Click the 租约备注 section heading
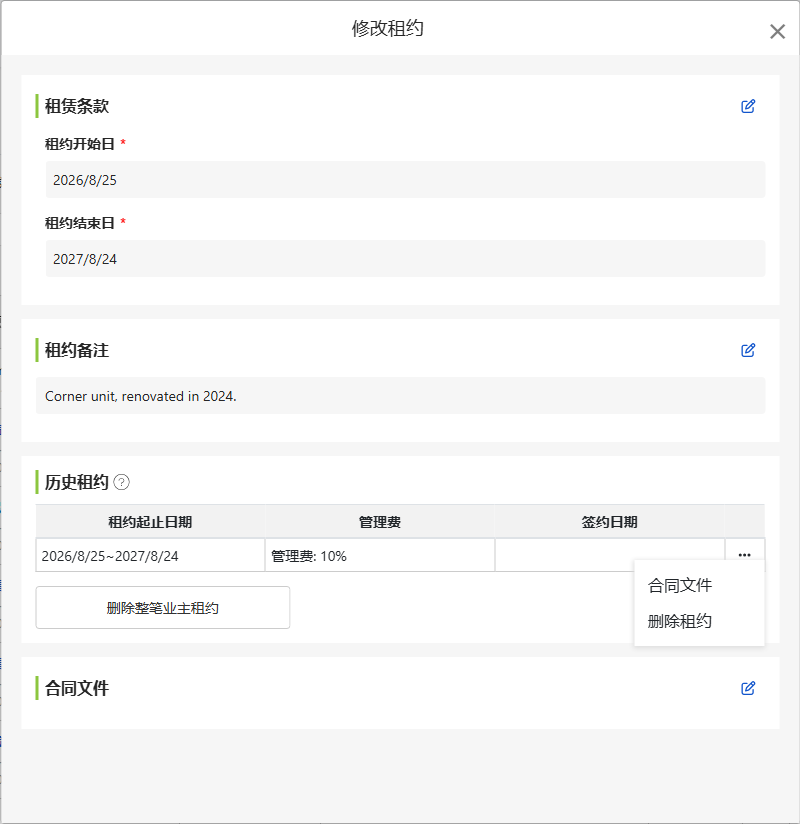This screenshot has height=824, width=800. pos(77,350)
